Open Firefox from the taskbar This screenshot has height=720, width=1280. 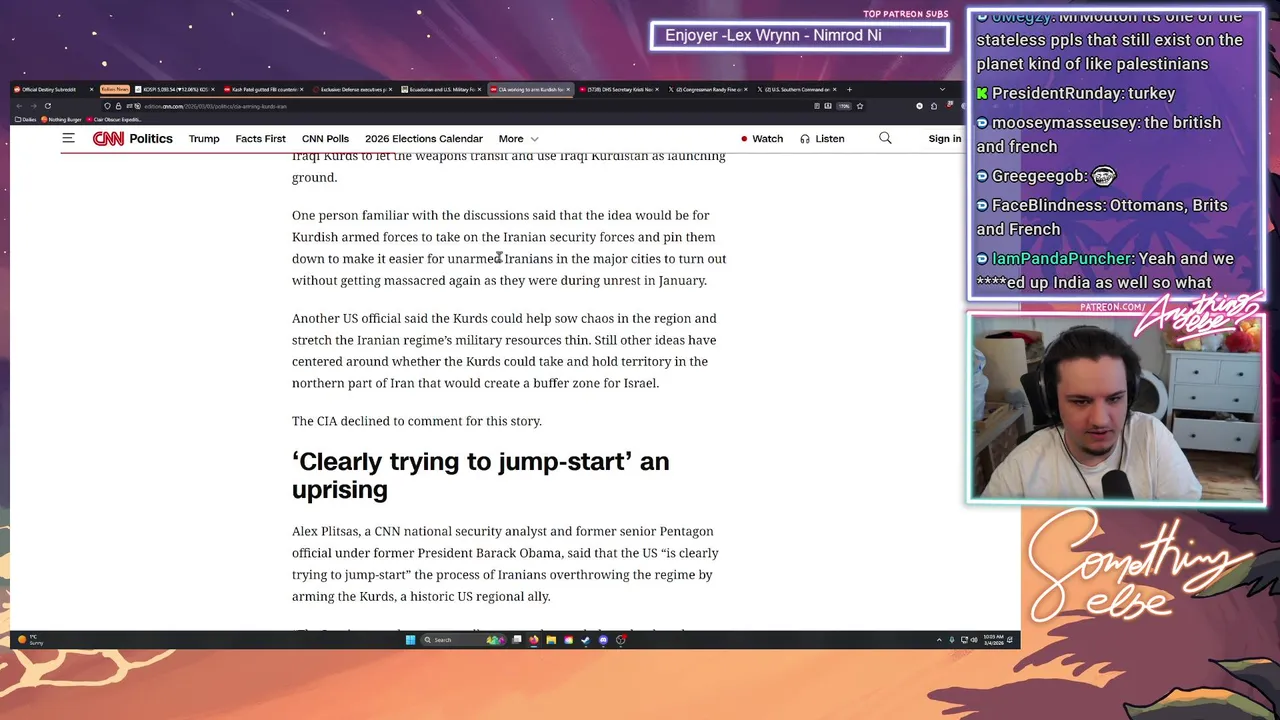(534, 640)
